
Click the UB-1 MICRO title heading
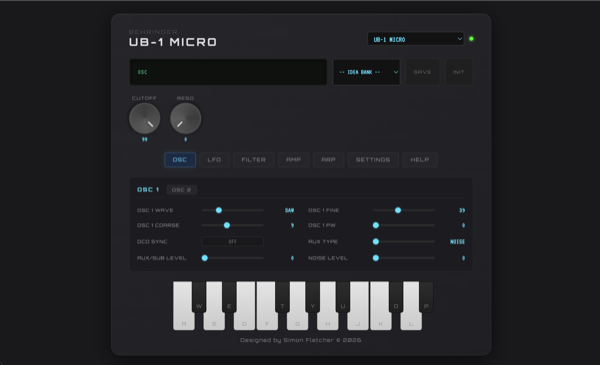173,42
